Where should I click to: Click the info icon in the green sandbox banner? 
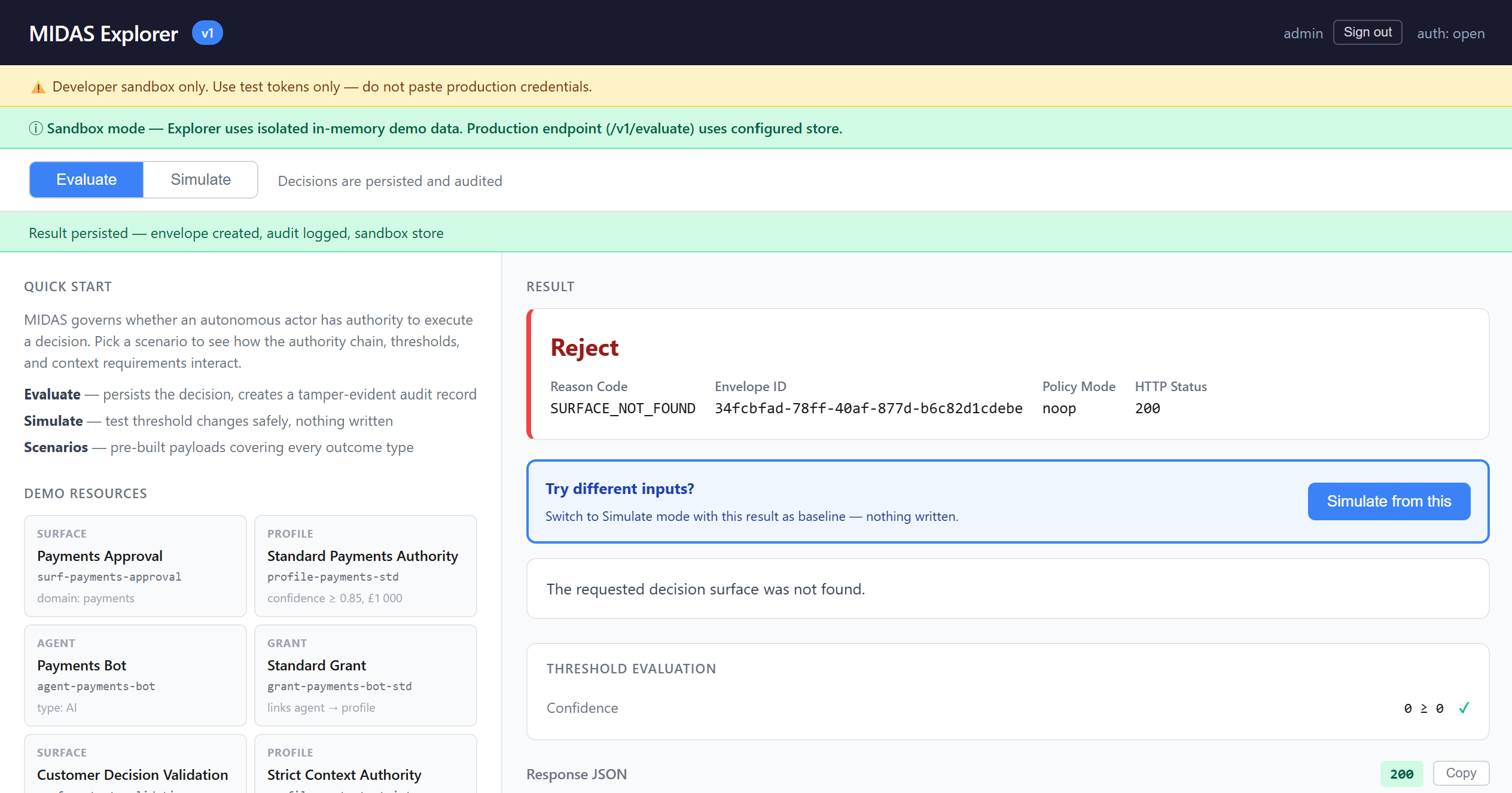point(35,127)
